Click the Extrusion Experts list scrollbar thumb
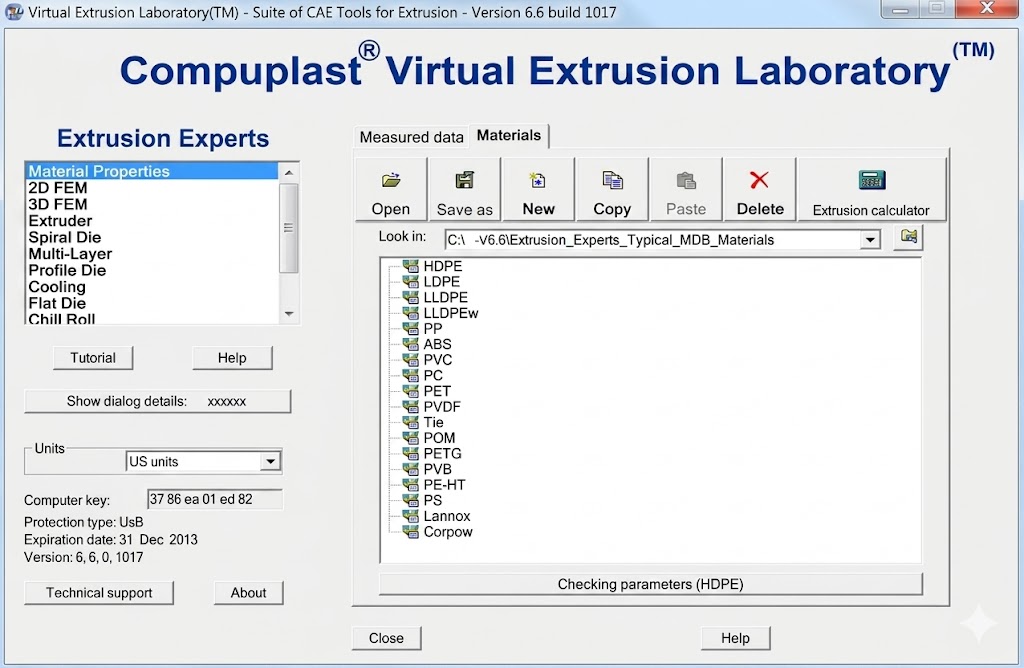1024x668 pixels. tap(289, 228)
